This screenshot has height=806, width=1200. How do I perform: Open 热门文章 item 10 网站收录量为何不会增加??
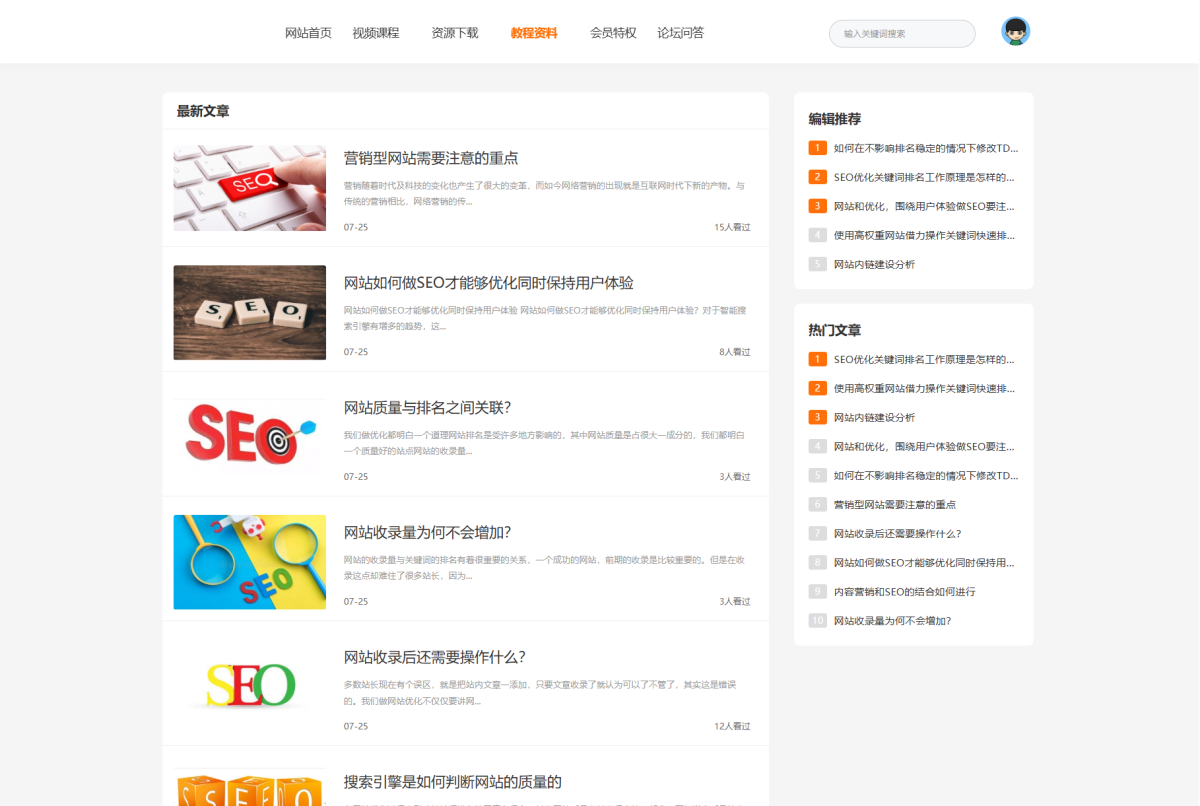(x=892, y=620)
